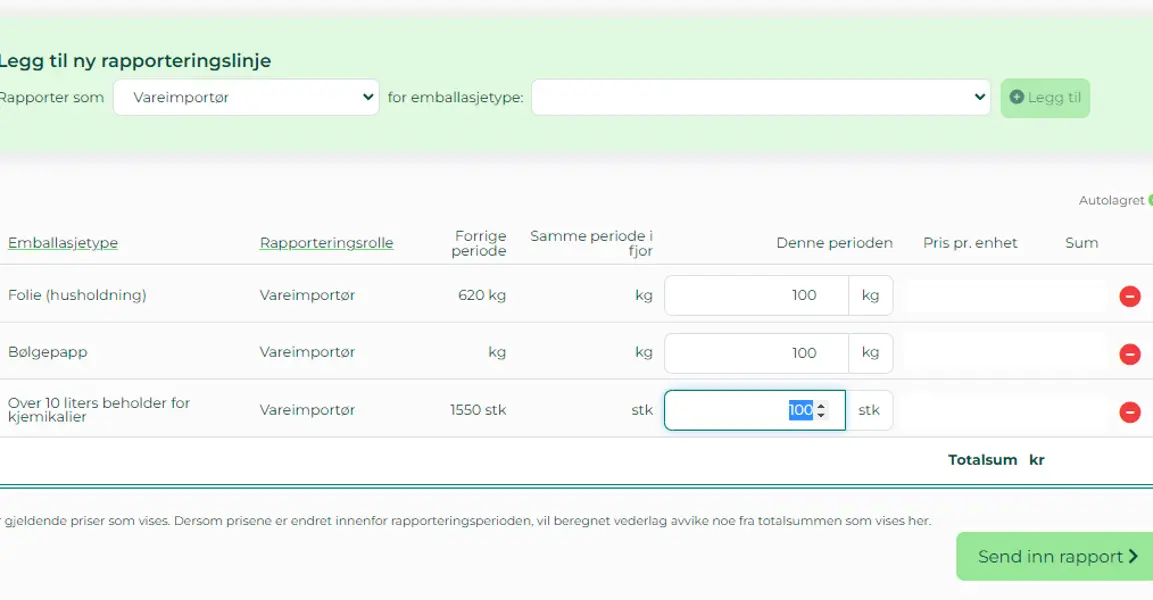The height and width of the screenshot is (600, 1153).
Task: Open the Rapporter som Vareimportør dropdown
Action: click(x=246, y=97)
